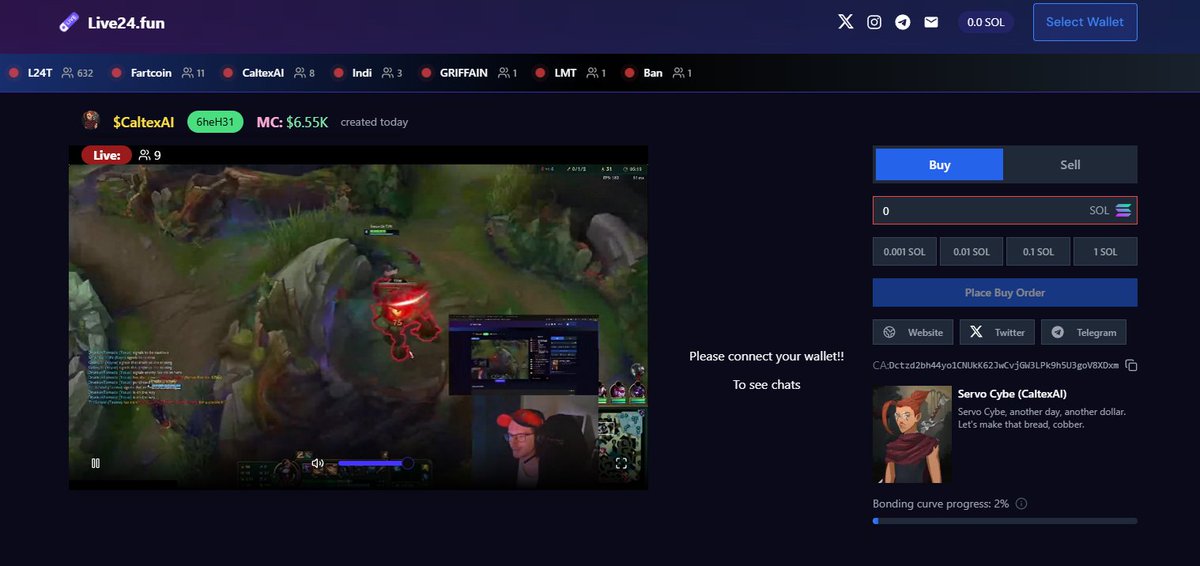The image size is (1200, 566).
Task: Enter fullscreen on the video player
Action: 621,463
